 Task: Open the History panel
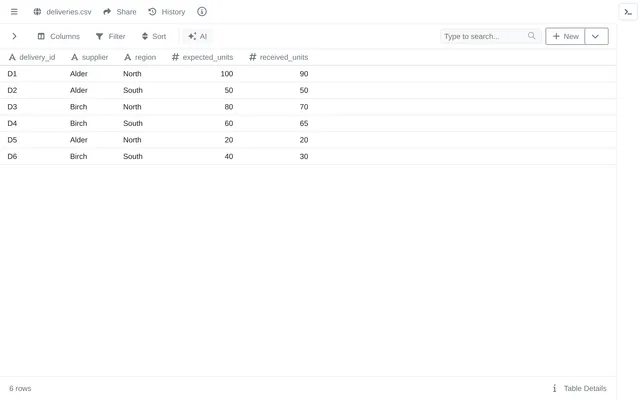point(167,12)
